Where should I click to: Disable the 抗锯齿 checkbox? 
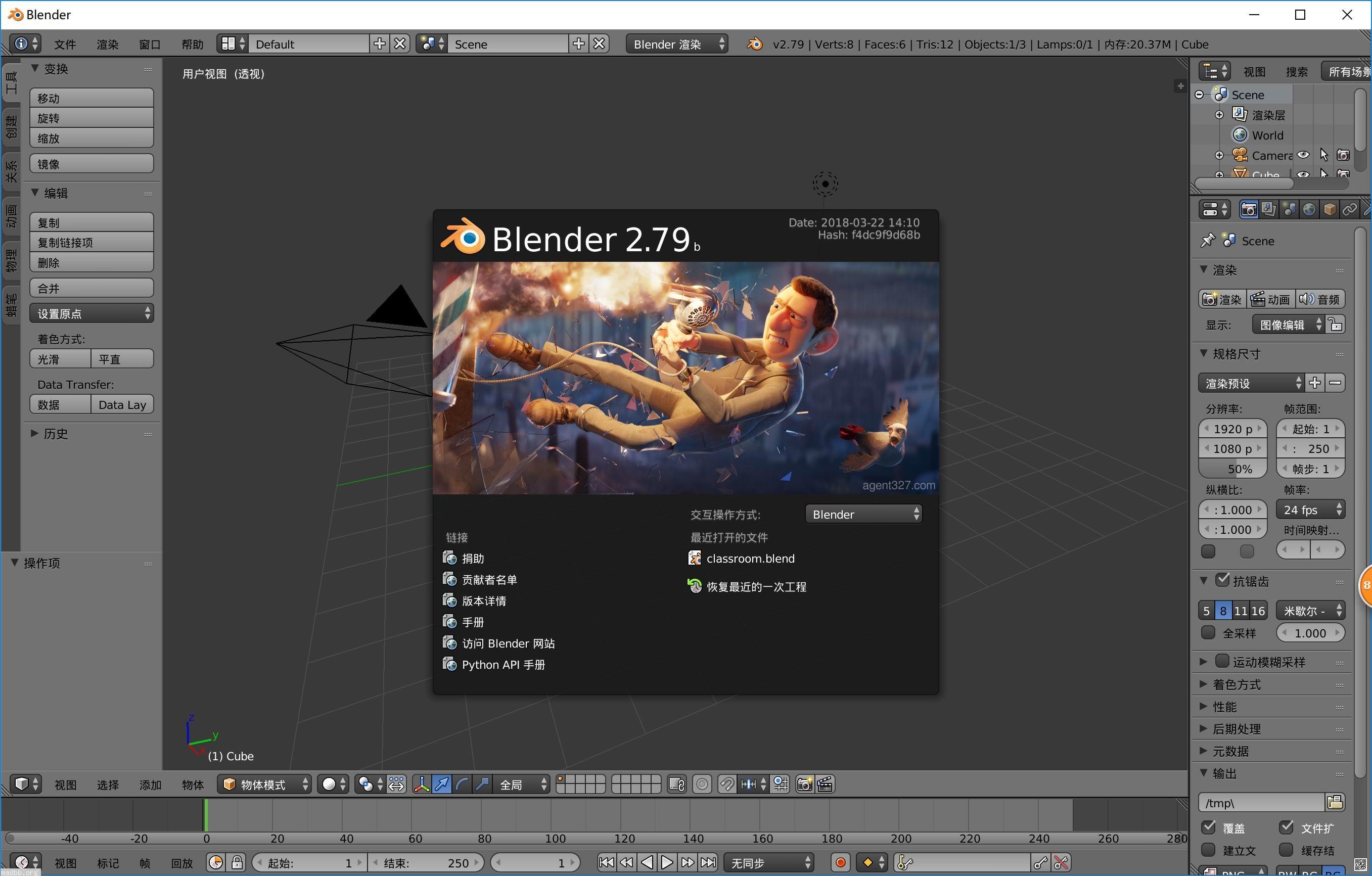click(x=1222, y=580)
